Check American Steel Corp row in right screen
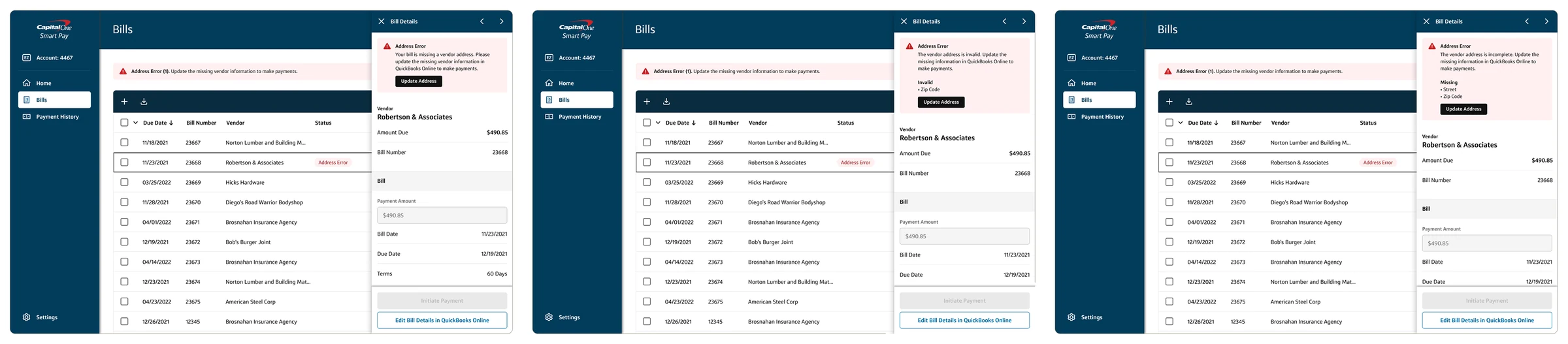Image resolution: width=1568 pixels, height=344 pixels. click(1169, 302)
